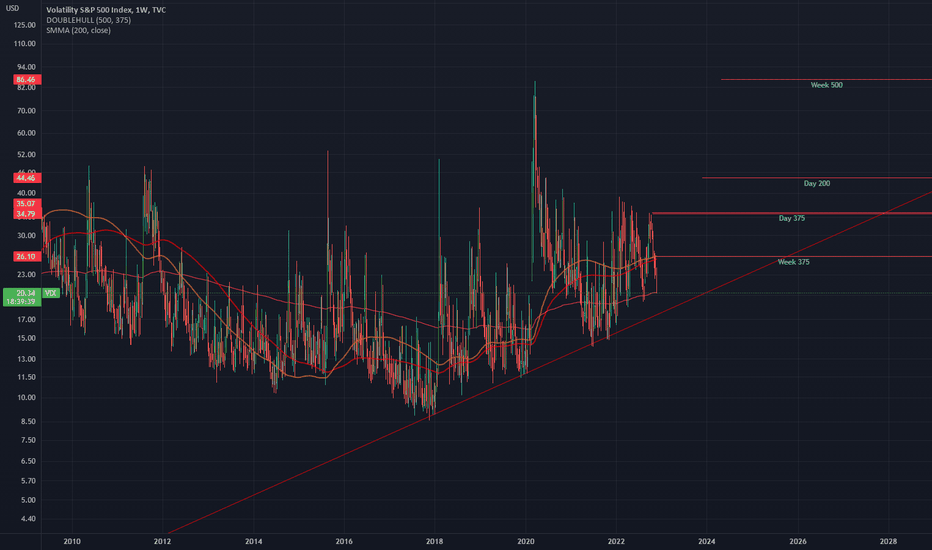This screenshot has height=550, width=932.
Task: Click the 2012 label on time axis
Action: [162, 541]
